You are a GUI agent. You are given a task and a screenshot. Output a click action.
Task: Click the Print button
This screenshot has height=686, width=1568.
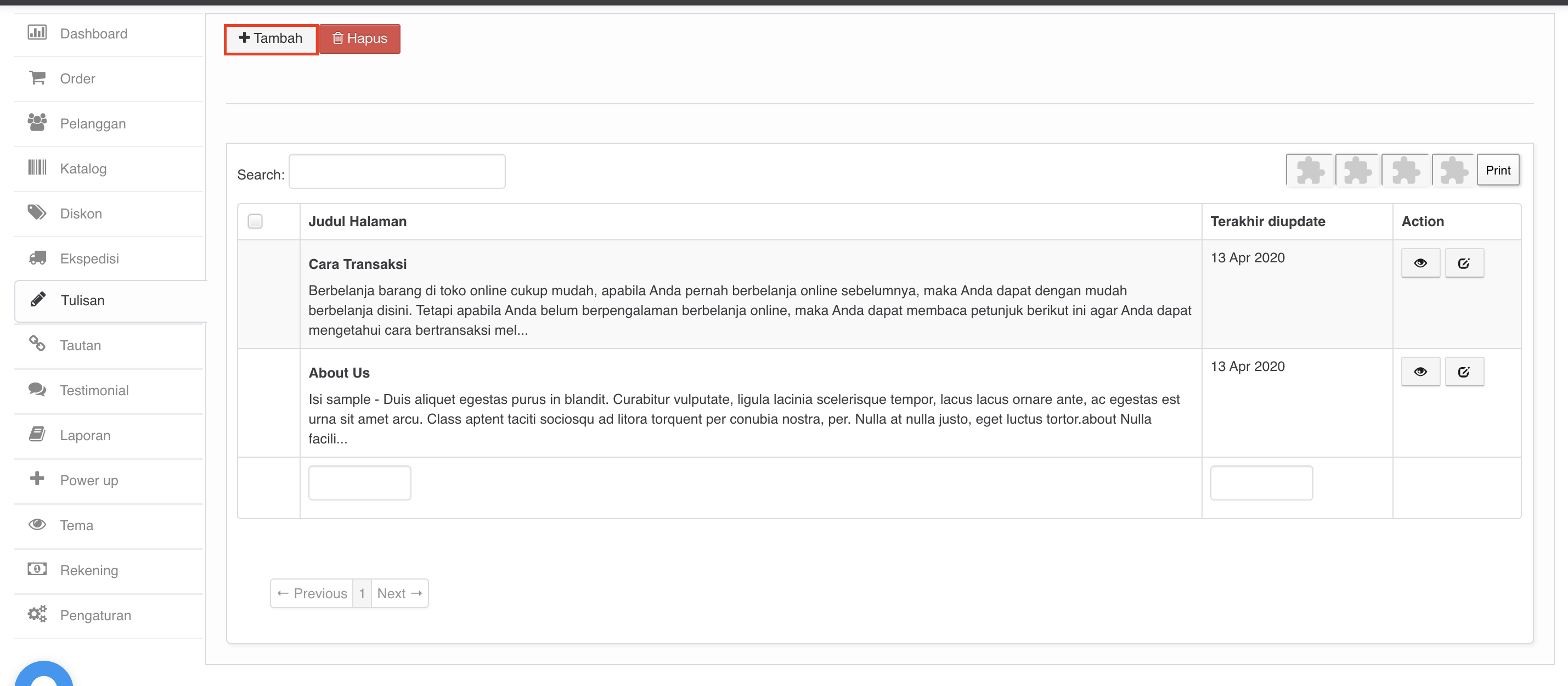click(x=1497, y=171)
